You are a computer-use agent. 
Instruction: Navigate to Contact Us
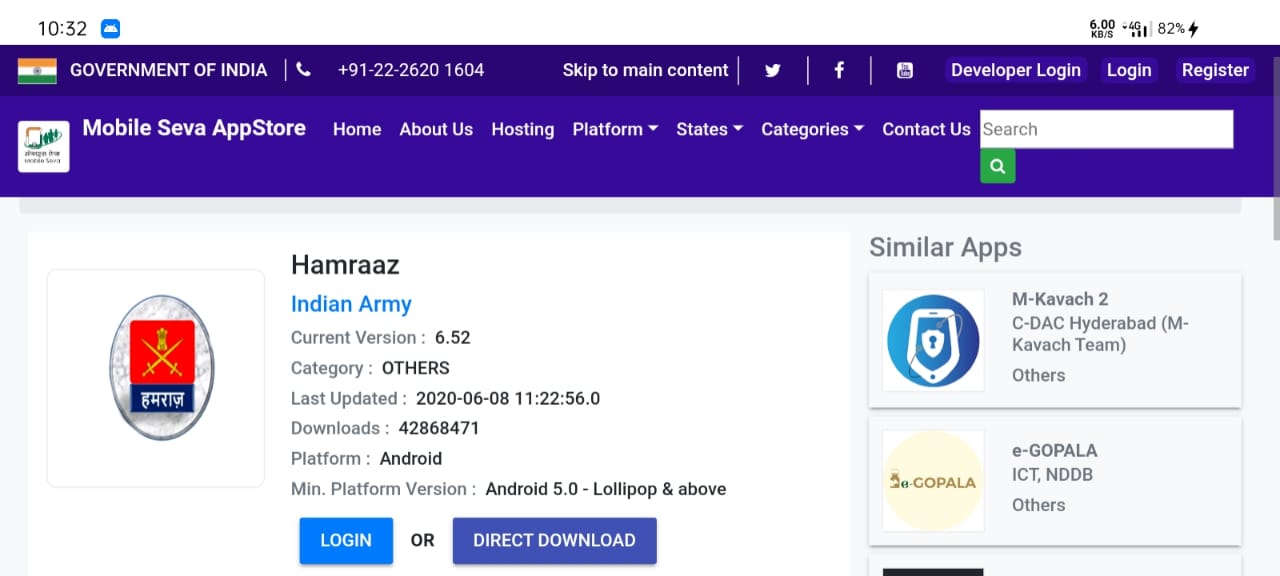coord(926,129)
